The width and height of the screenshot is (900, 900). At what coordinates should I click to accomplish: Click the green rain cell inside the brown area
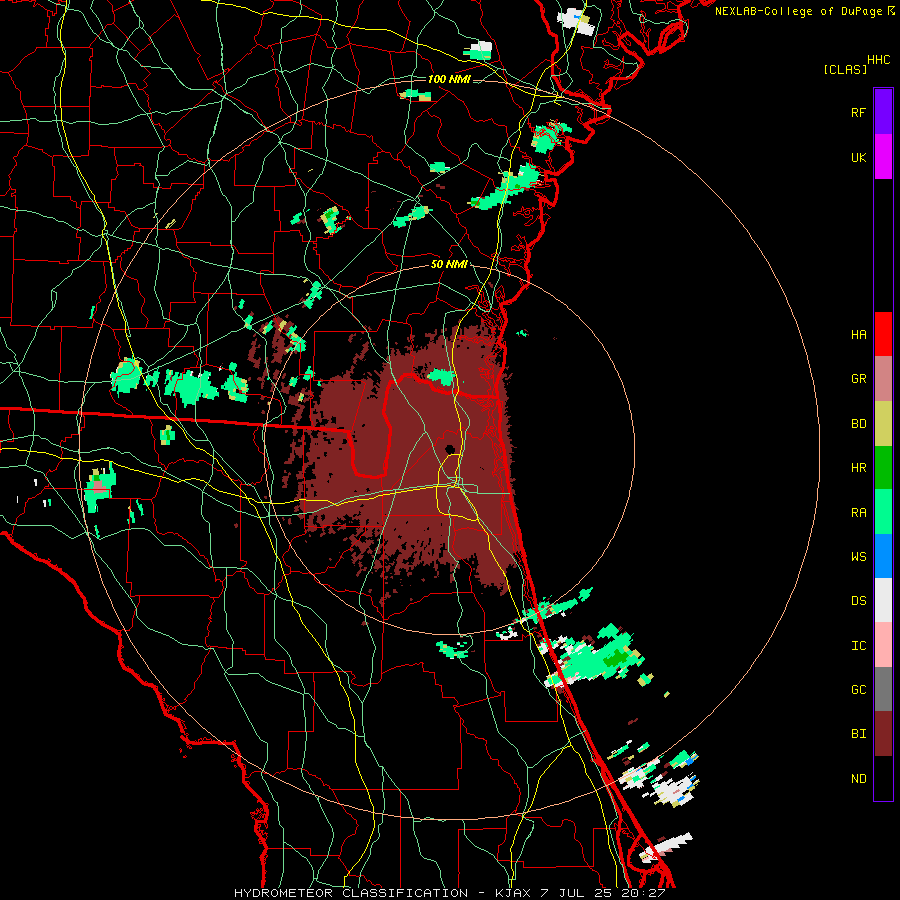pyautogui.click(x=441, y=377)
